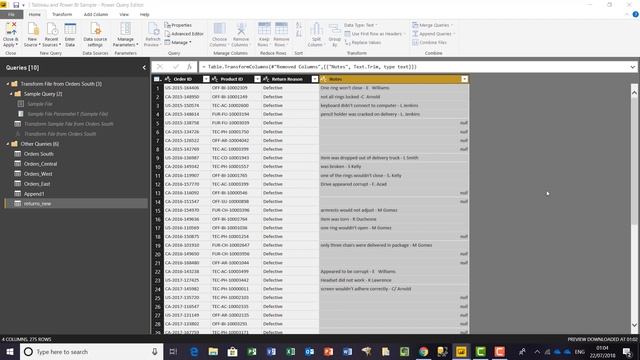Open the Help ribbon tab

[144, 14]
